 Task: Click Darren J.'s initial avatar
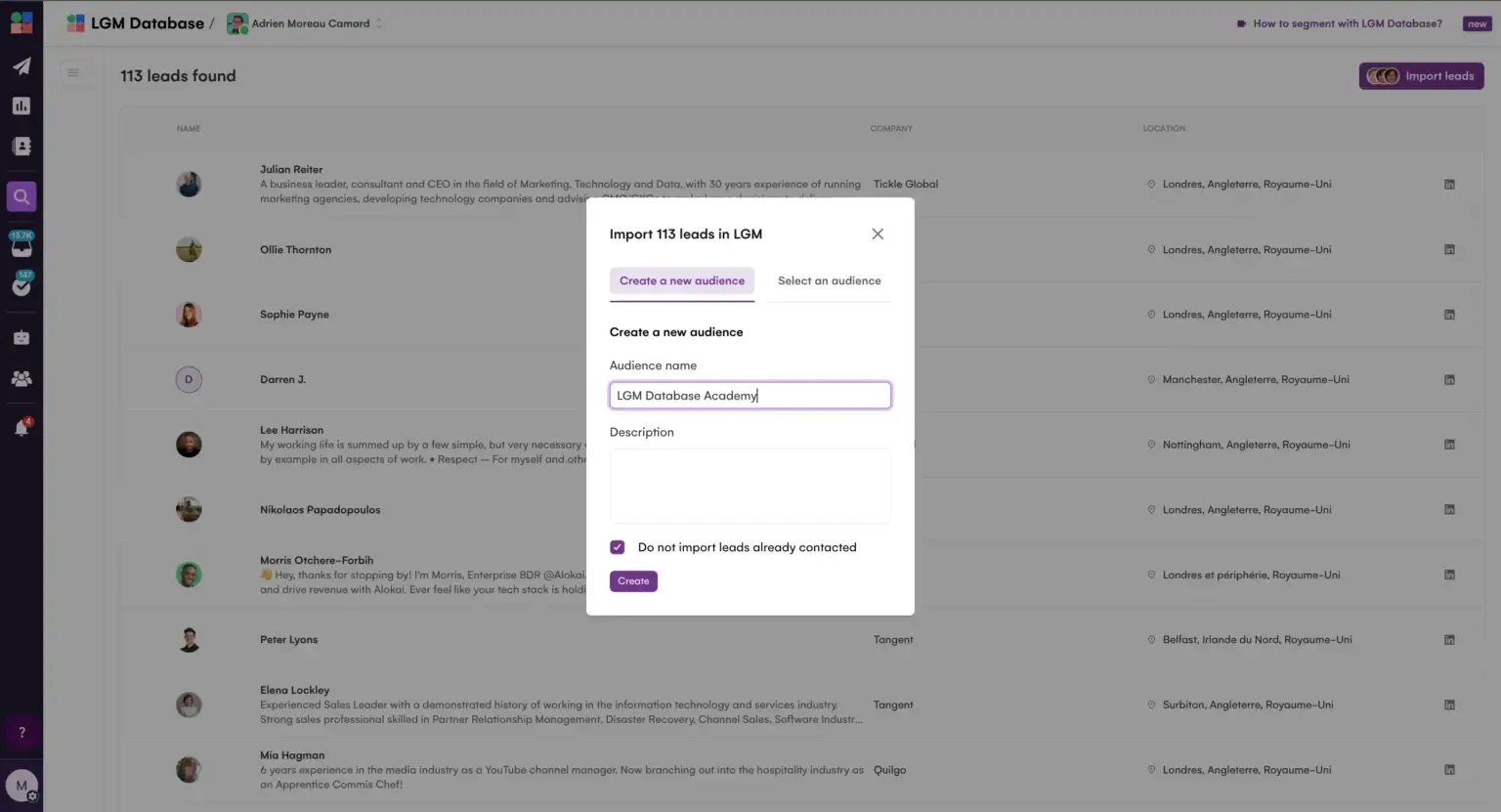[189, 379]
